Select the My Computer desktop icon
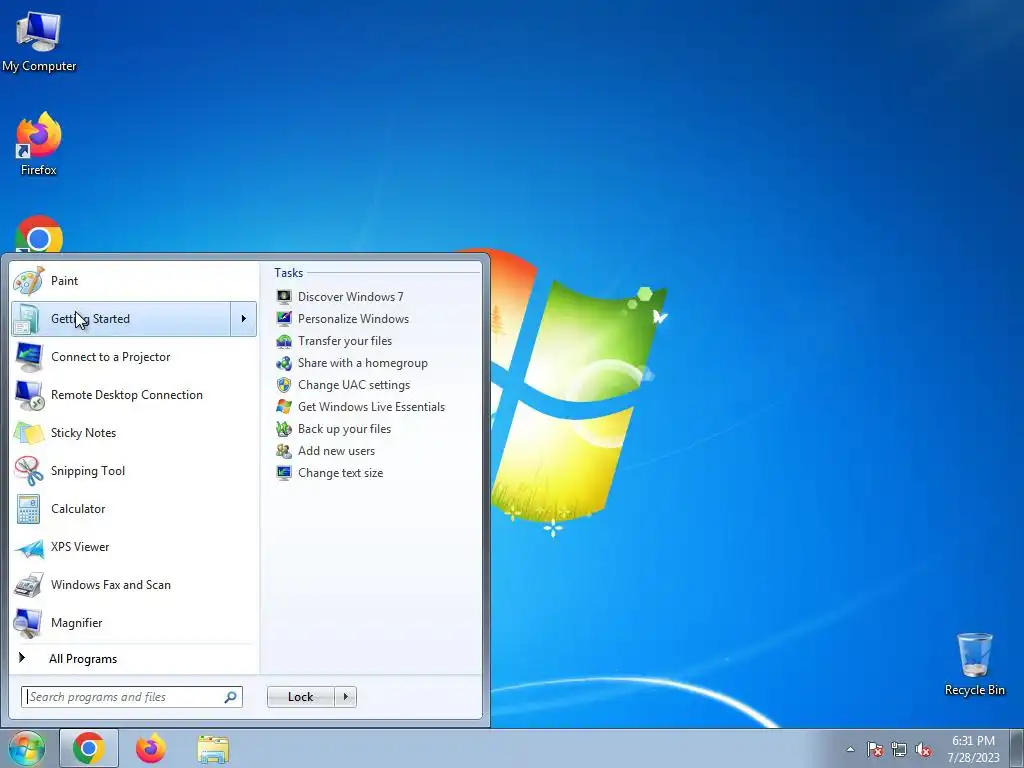The image size is (1024, 768). [x=39, y=41]
